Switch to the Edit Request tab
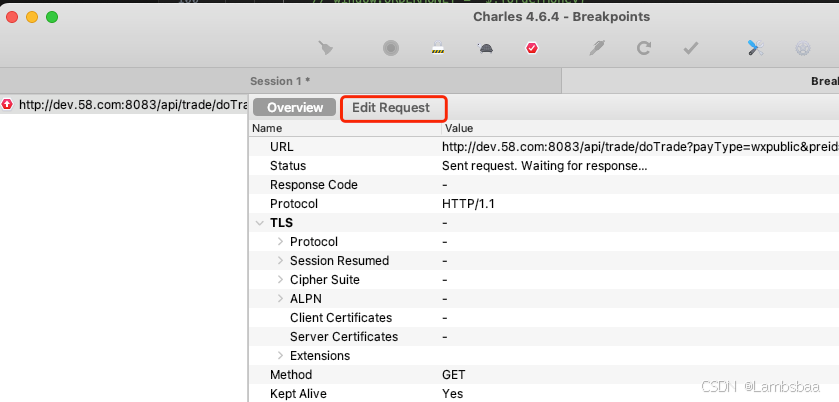The width and height of the screenshot is (839, 402). 391,108
